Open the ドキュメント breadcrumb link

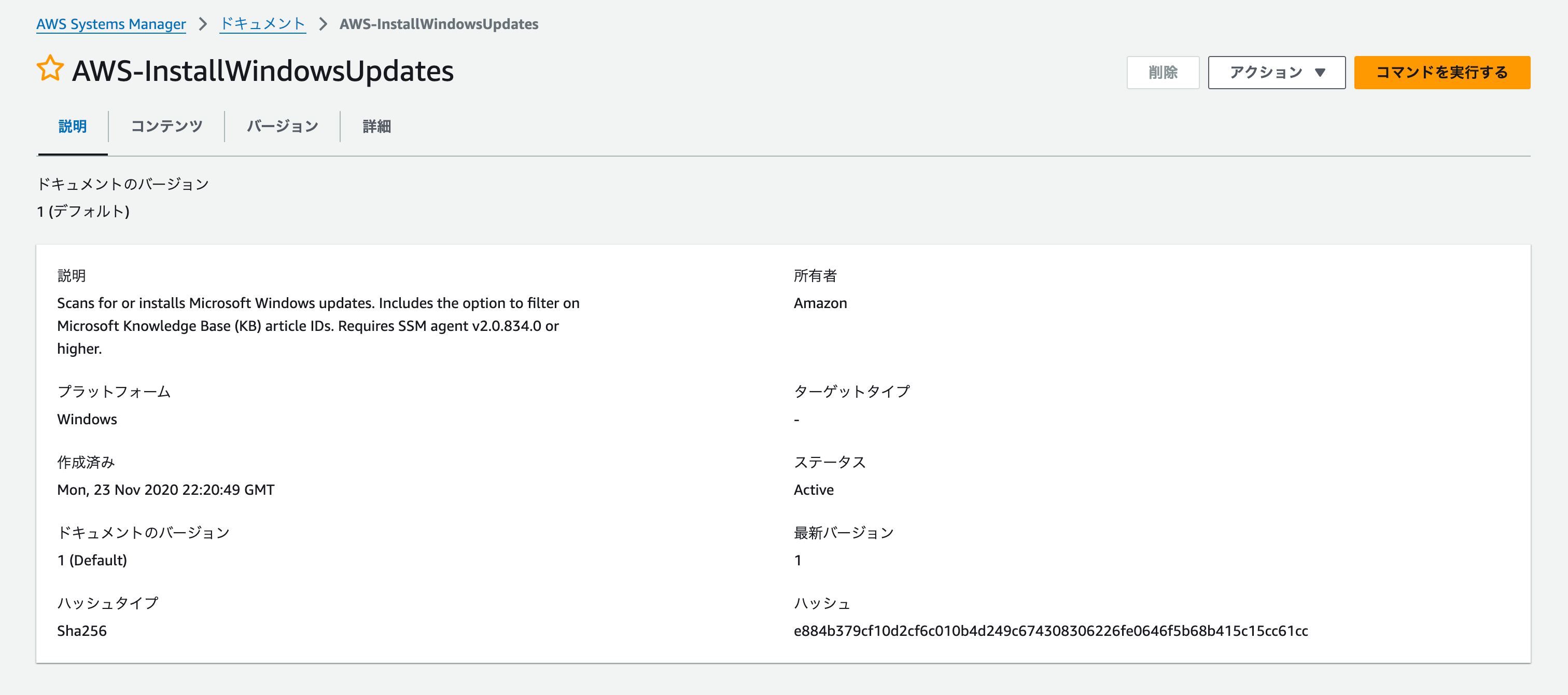[x=262, y=24]
